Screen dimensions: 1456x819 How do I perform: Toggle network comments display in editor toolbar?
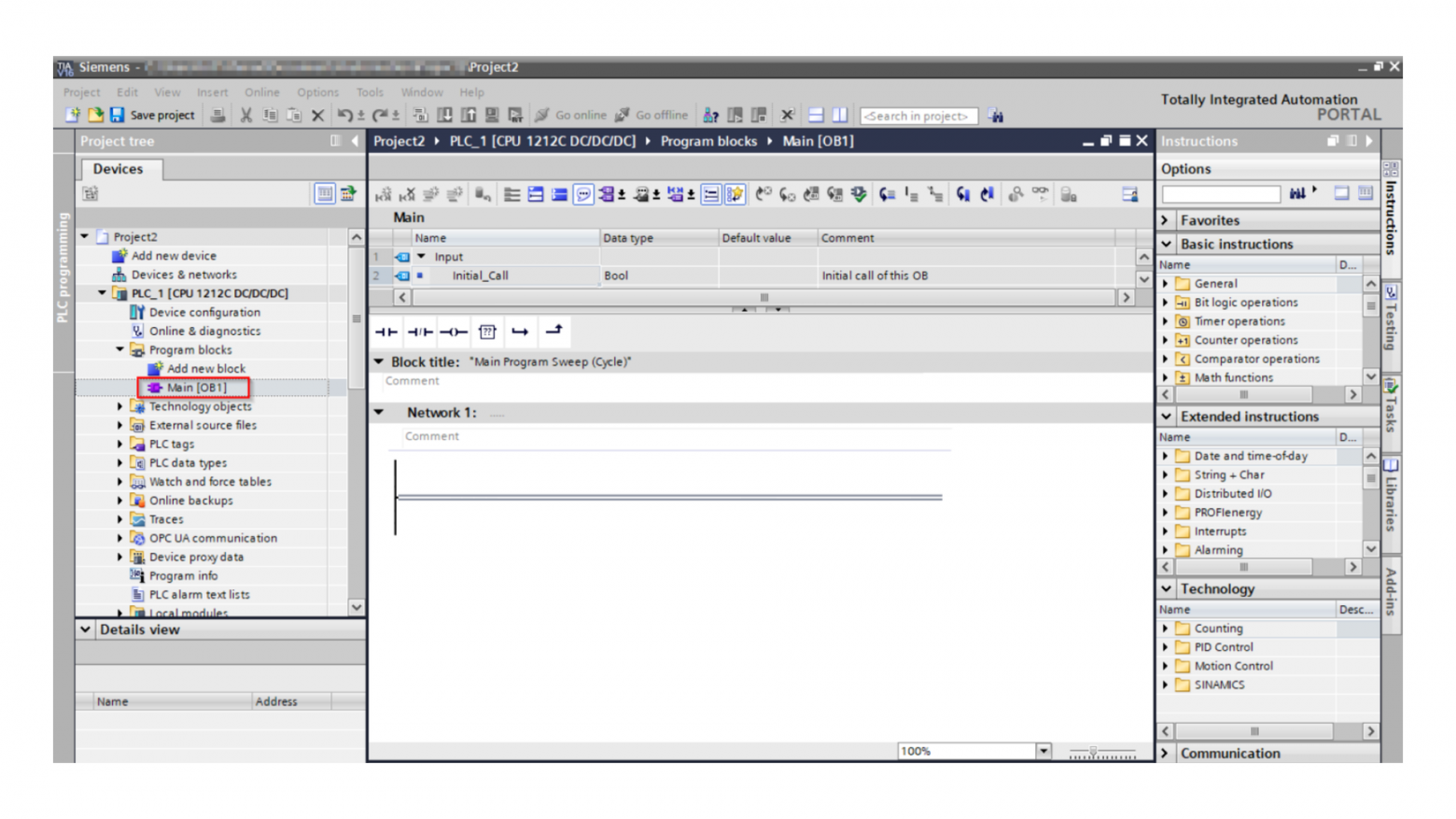click(583, 194)
